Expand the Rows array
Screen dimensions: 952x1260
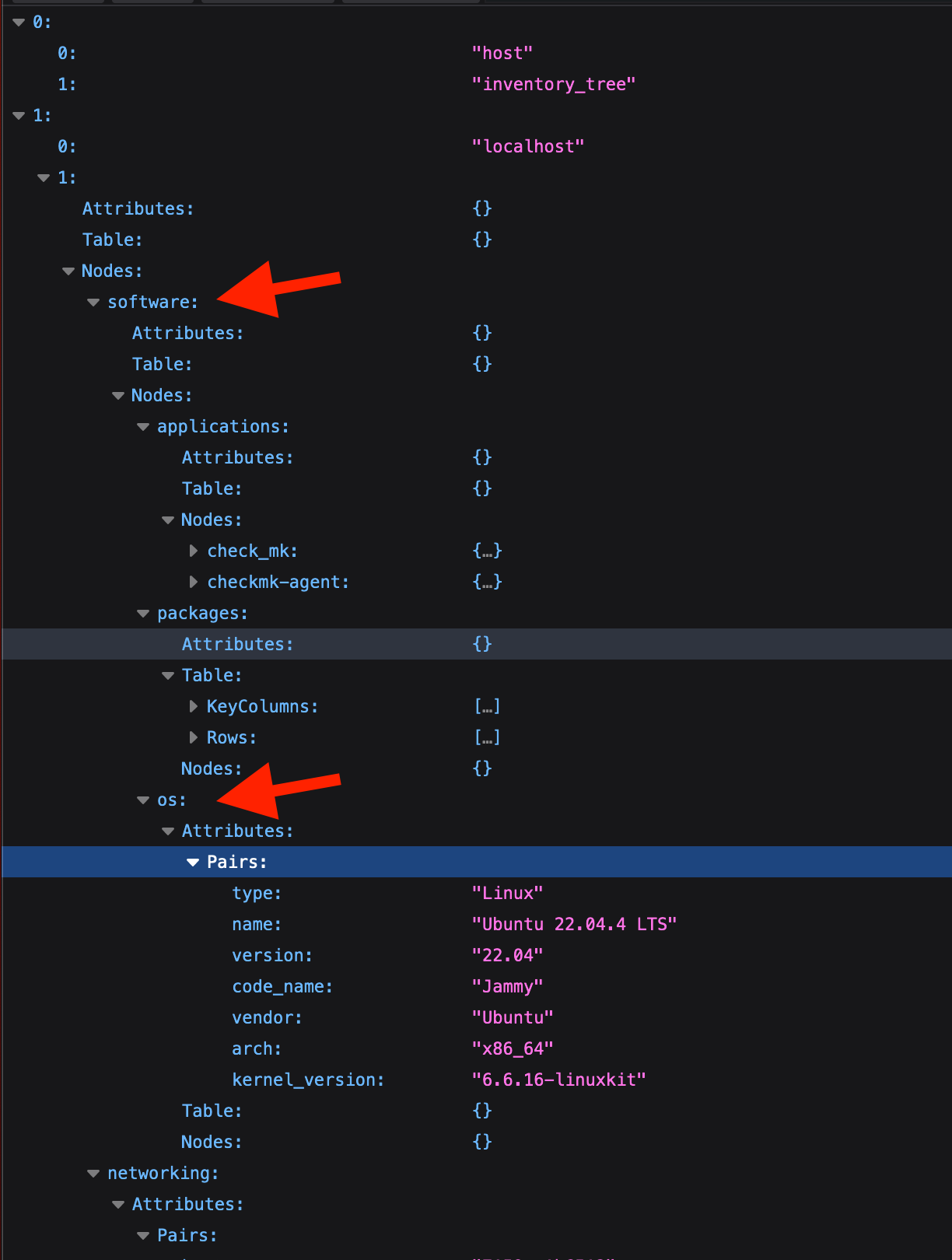[x=194, y=738]
